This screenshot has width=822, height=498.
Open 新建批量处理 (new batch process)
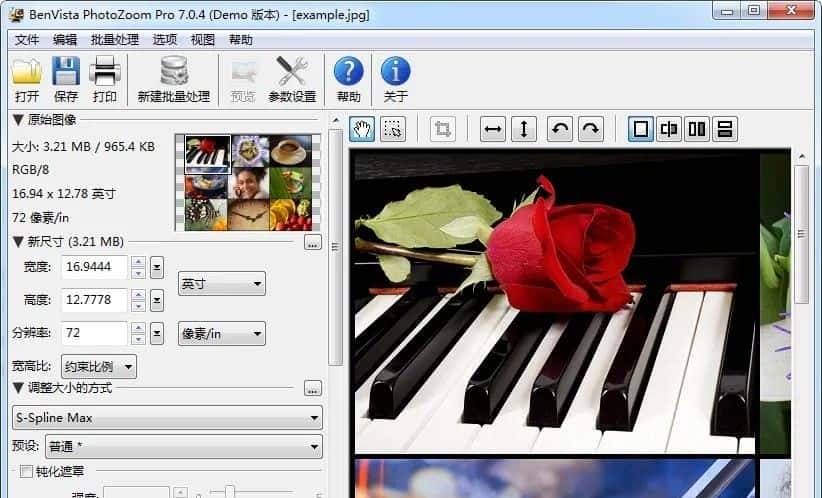pos(174,72)
